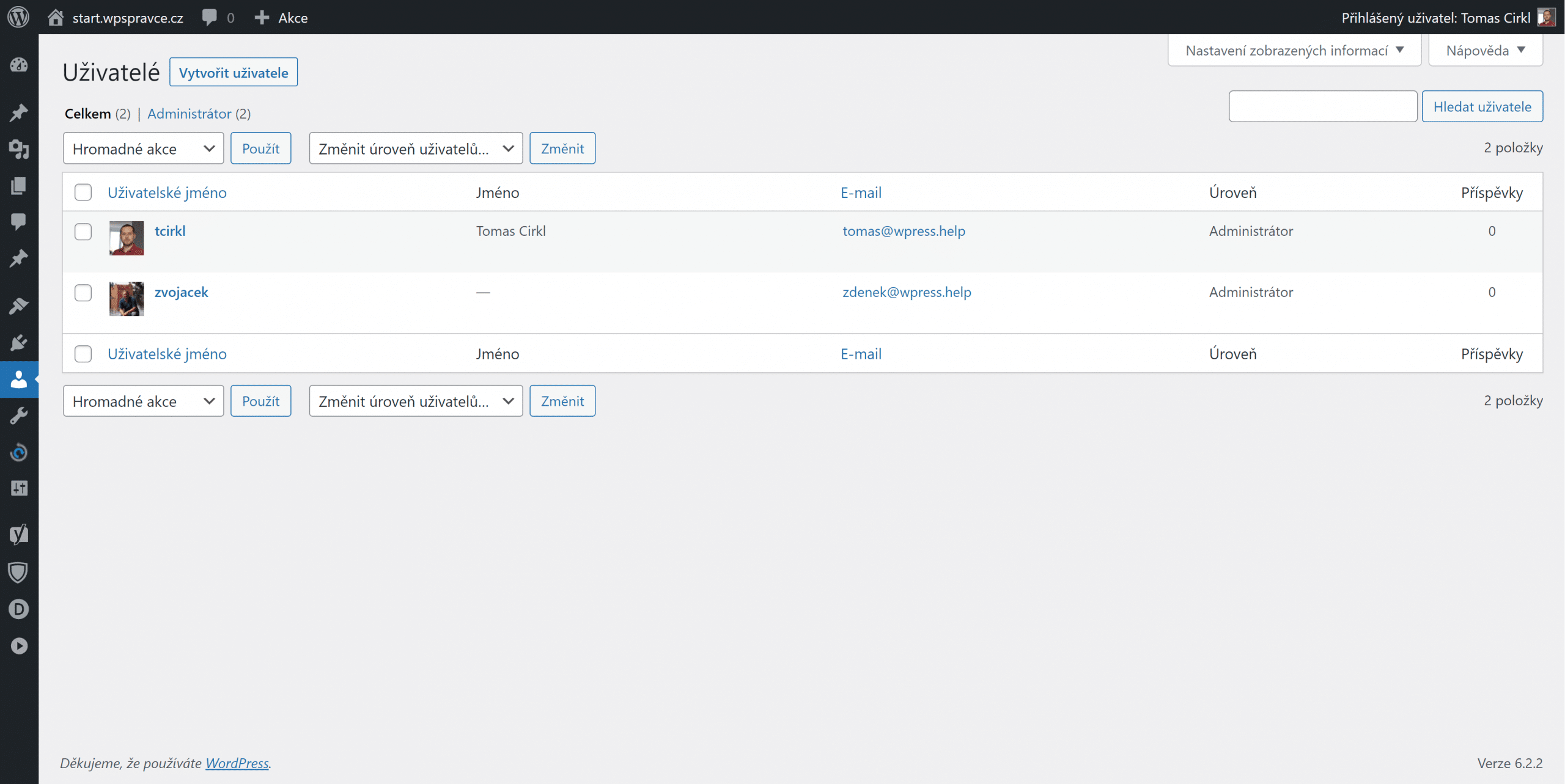Viewport: 1565px width, 784px height.
Task: Filter users by Administrátor tab
Action: (190, 114)
